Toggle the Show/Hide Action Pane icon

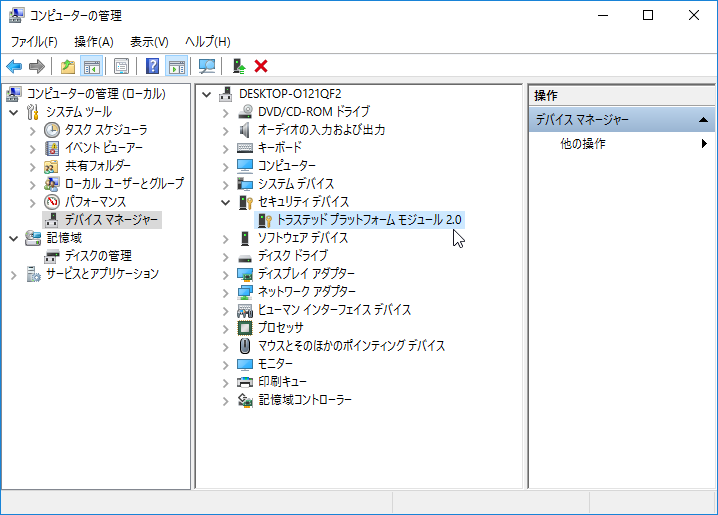[x=176, y=67]
